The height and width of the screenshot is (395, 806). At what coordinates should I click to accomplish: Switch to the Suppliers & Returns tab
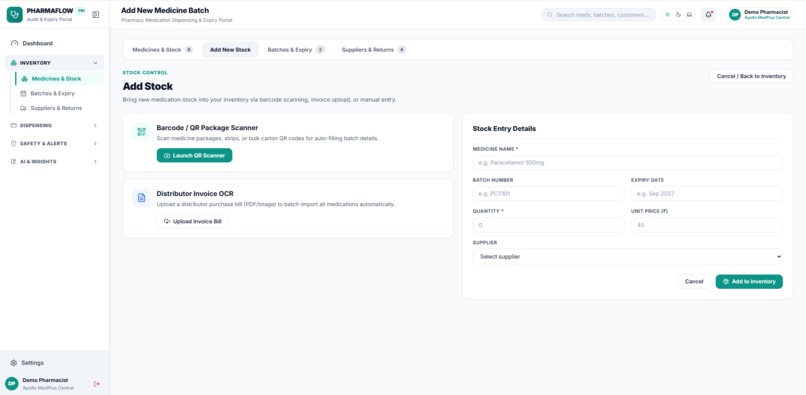click(x=374, y=50)
